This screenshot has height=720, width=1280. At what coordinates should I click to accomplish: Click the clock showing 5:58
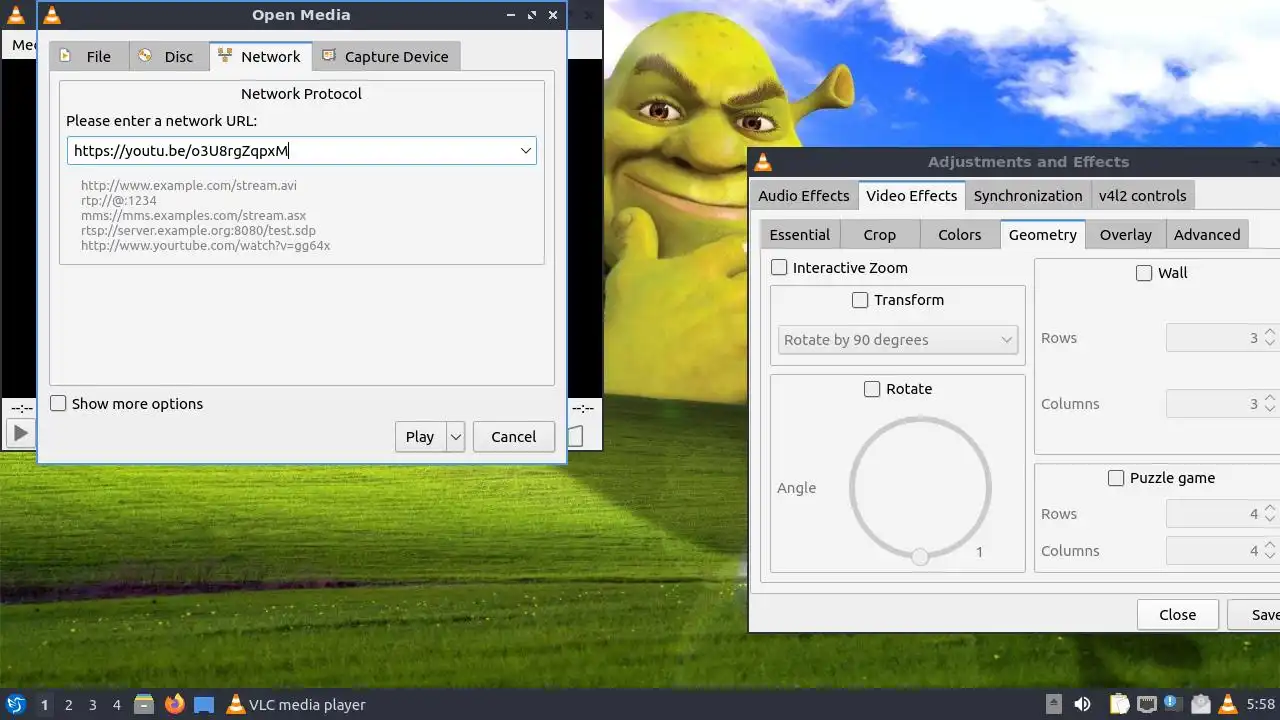click(x=1261, y=704)
